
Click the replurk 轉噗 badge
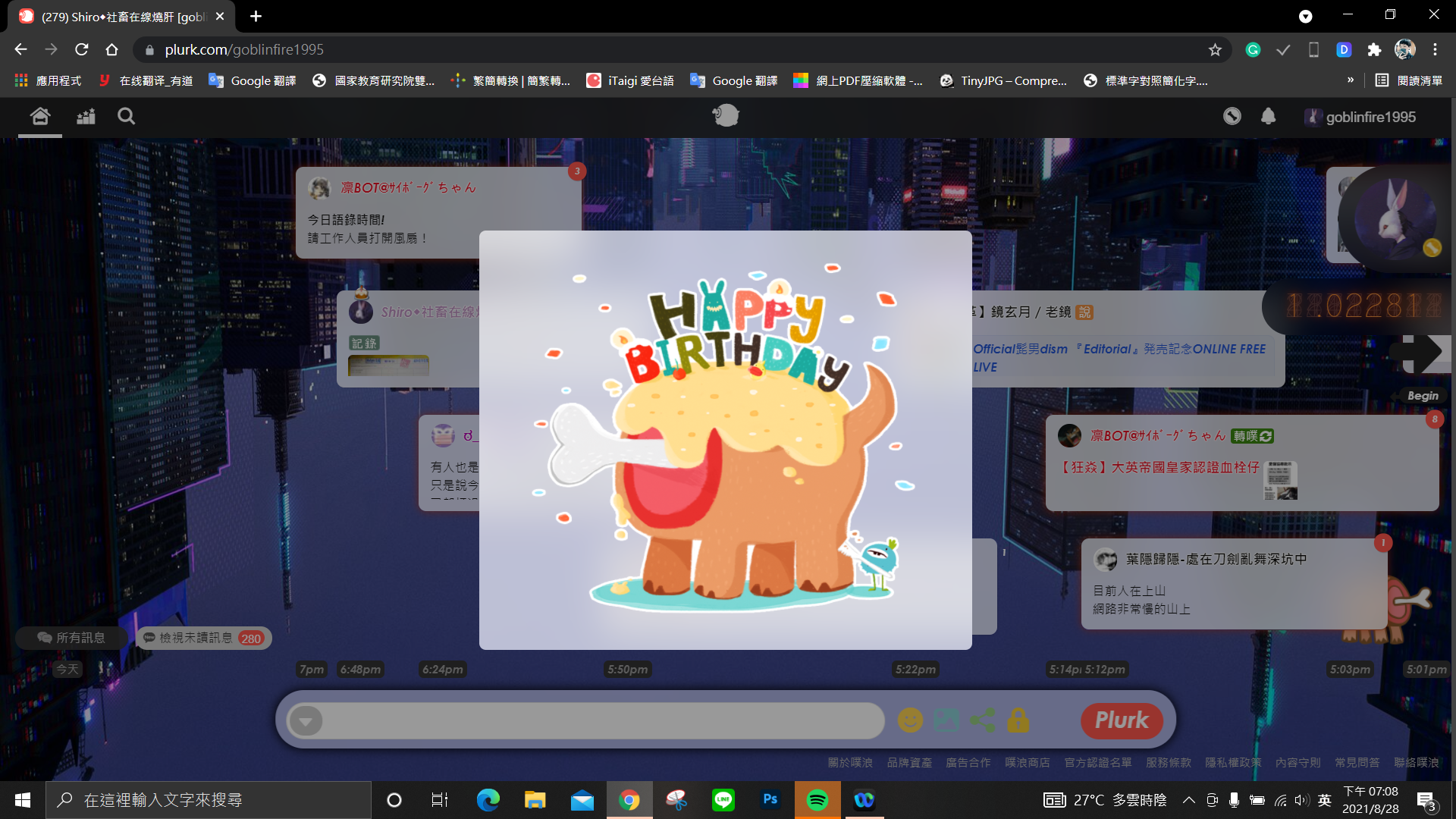pyautogui.click(x=1252, y=435)
